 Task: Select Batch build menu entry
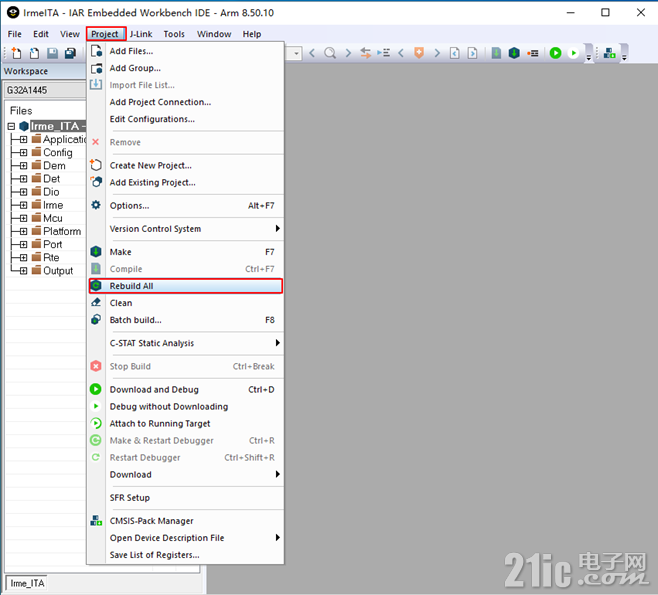[185, 320]
